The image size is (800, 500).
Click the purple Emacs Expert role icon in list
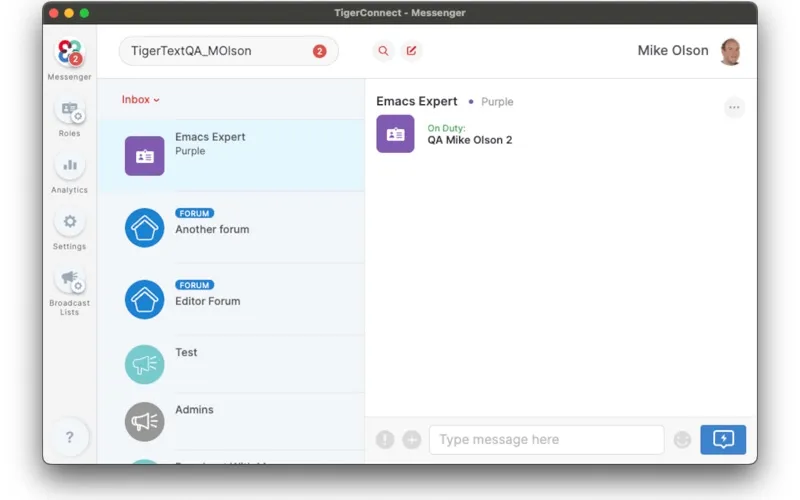tap(144, 156)
